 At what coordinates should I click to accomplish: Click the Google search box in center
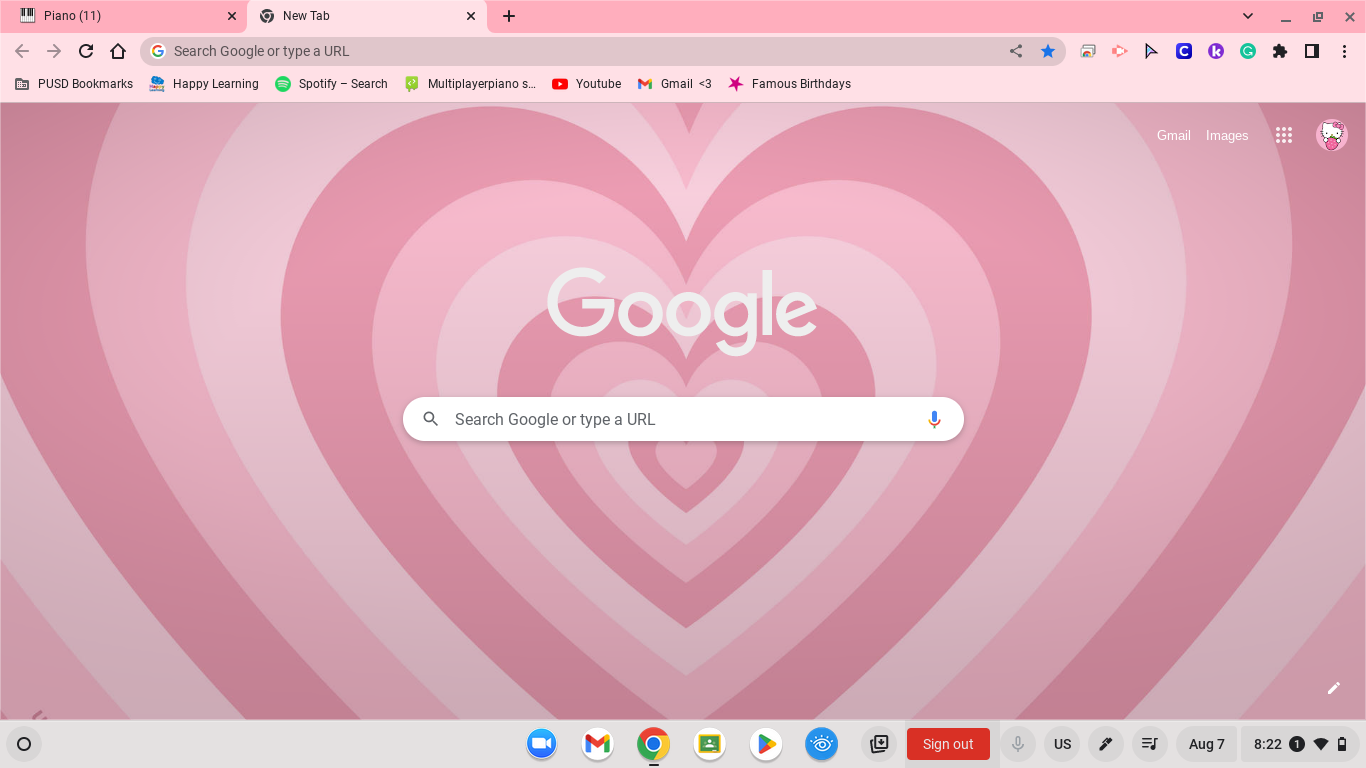coord(683,419)
